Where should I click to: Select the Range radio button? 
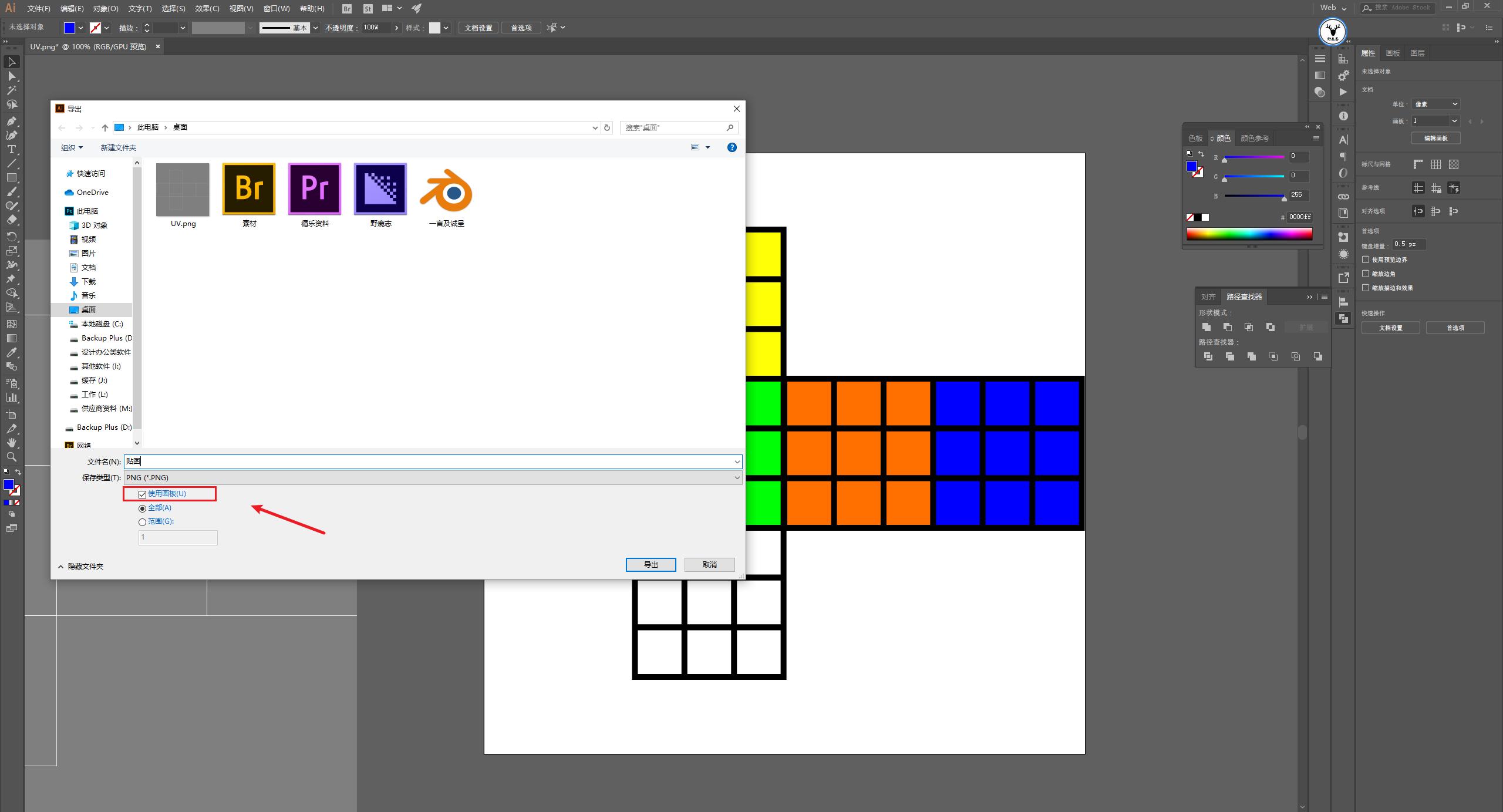(x=142, y=522)
